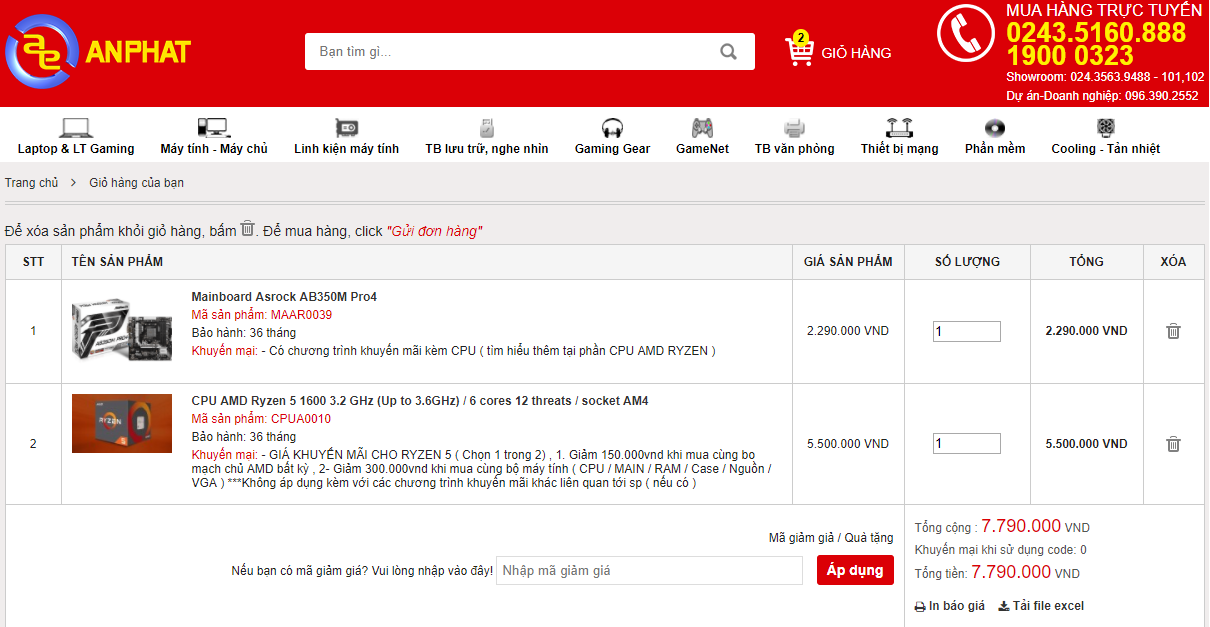Click the 2.290.000 VND unit price cell
The image size is (1210, 627).
pos(848,331)
